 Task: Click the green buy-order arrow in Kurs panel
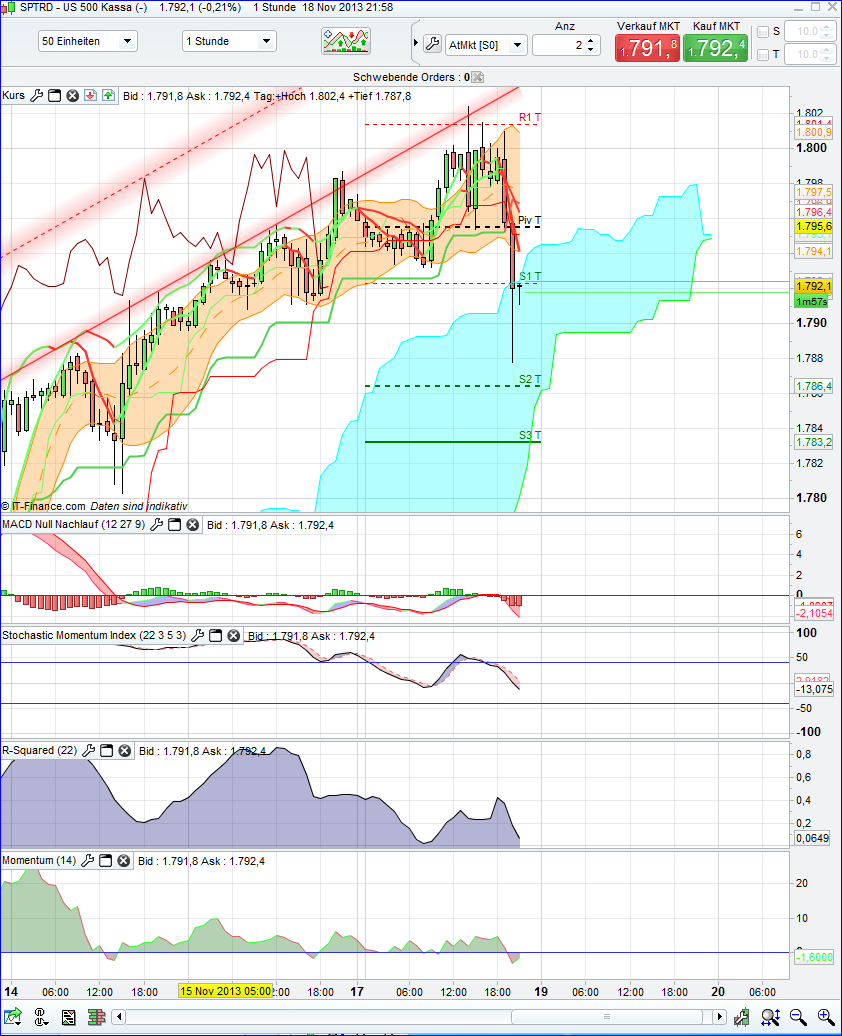(x=109, y=94)
